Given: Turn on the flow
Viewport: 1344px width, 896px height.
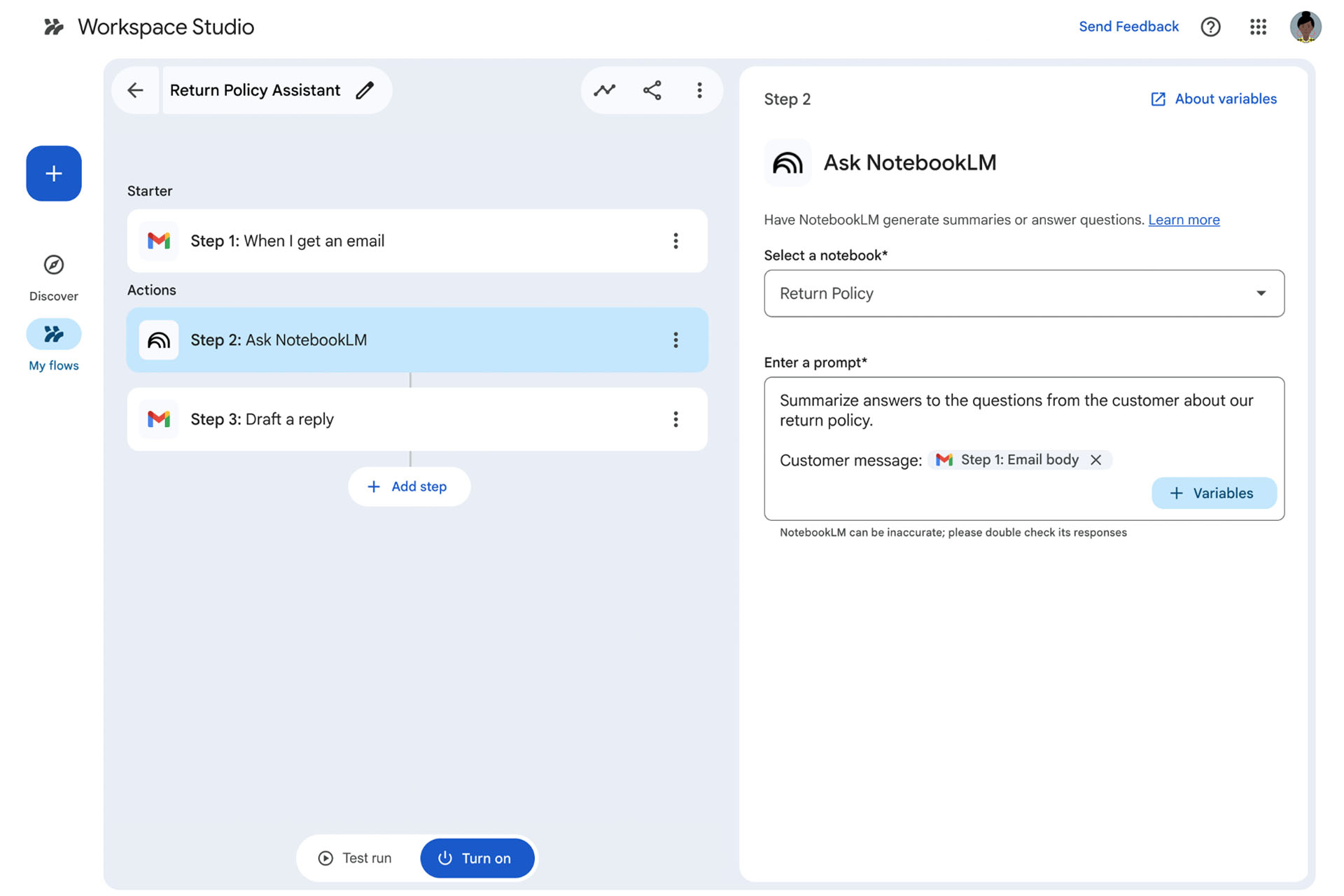Looking at the screenshot, I should point(477,858).
